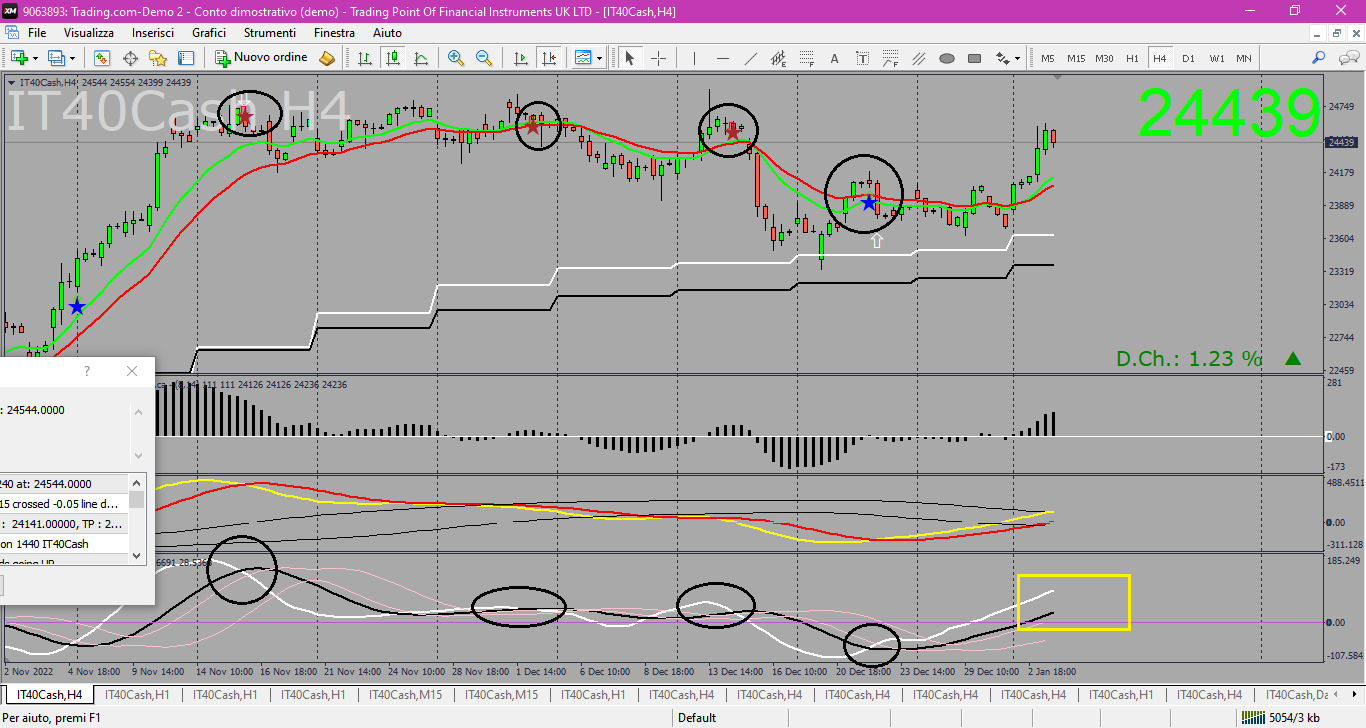Select the text A tool

834,58
